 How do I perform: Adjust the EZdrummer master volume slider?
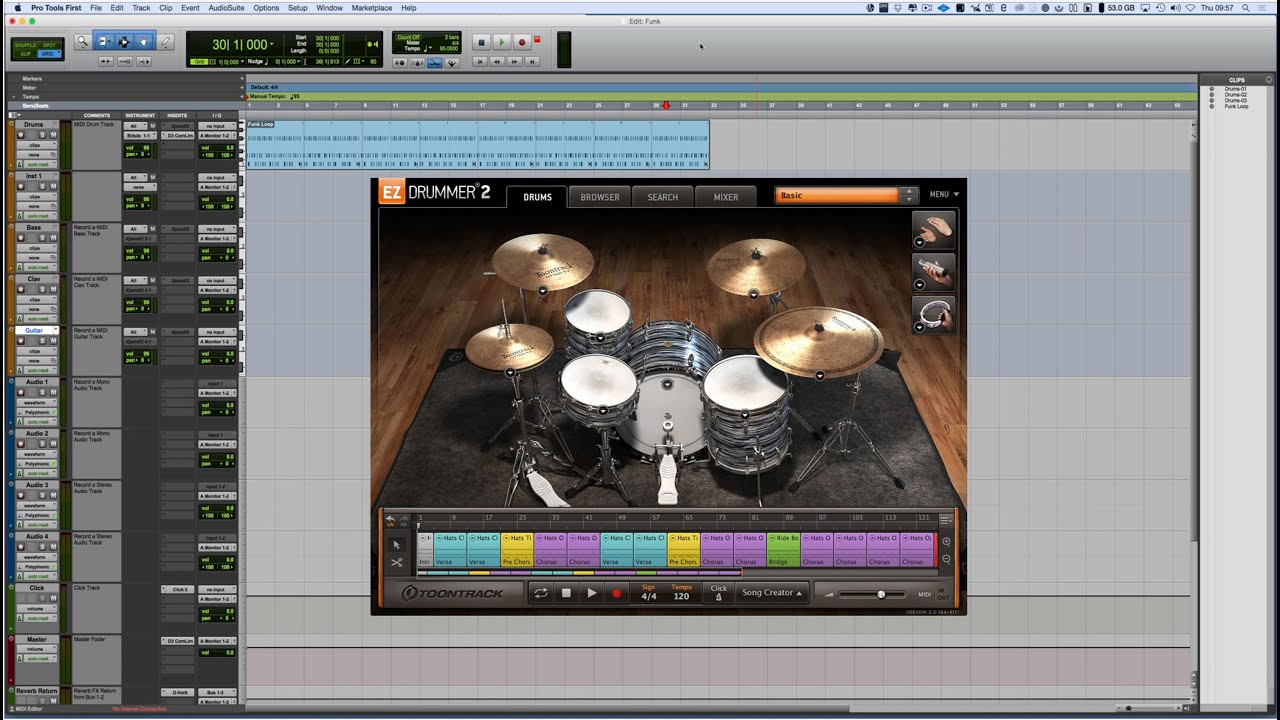(x=881, y=594)
